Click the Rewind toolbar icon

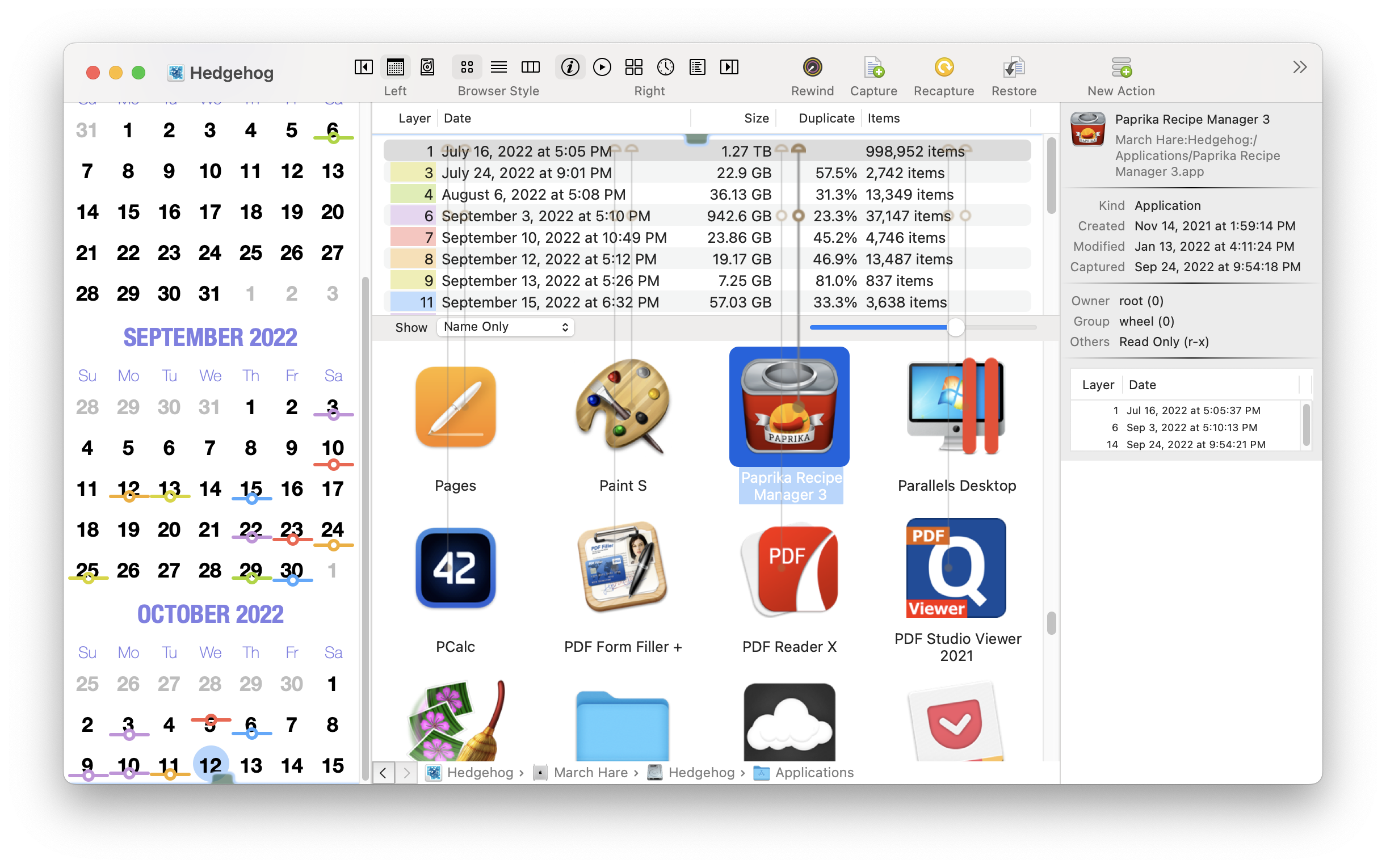pyautogui.click(x=812, y=68)
